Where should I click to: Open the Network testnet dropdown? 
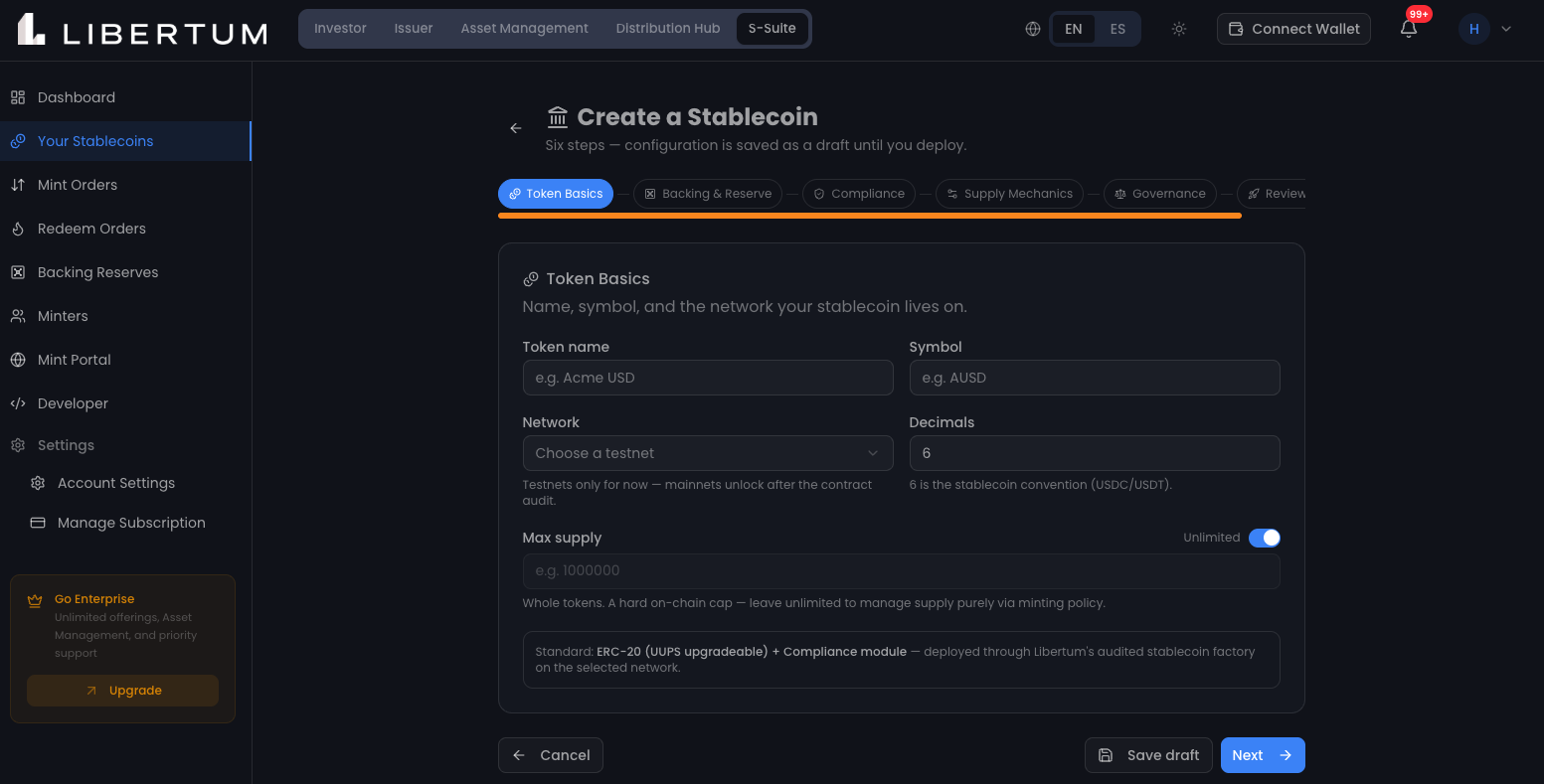tap(708, 453)
